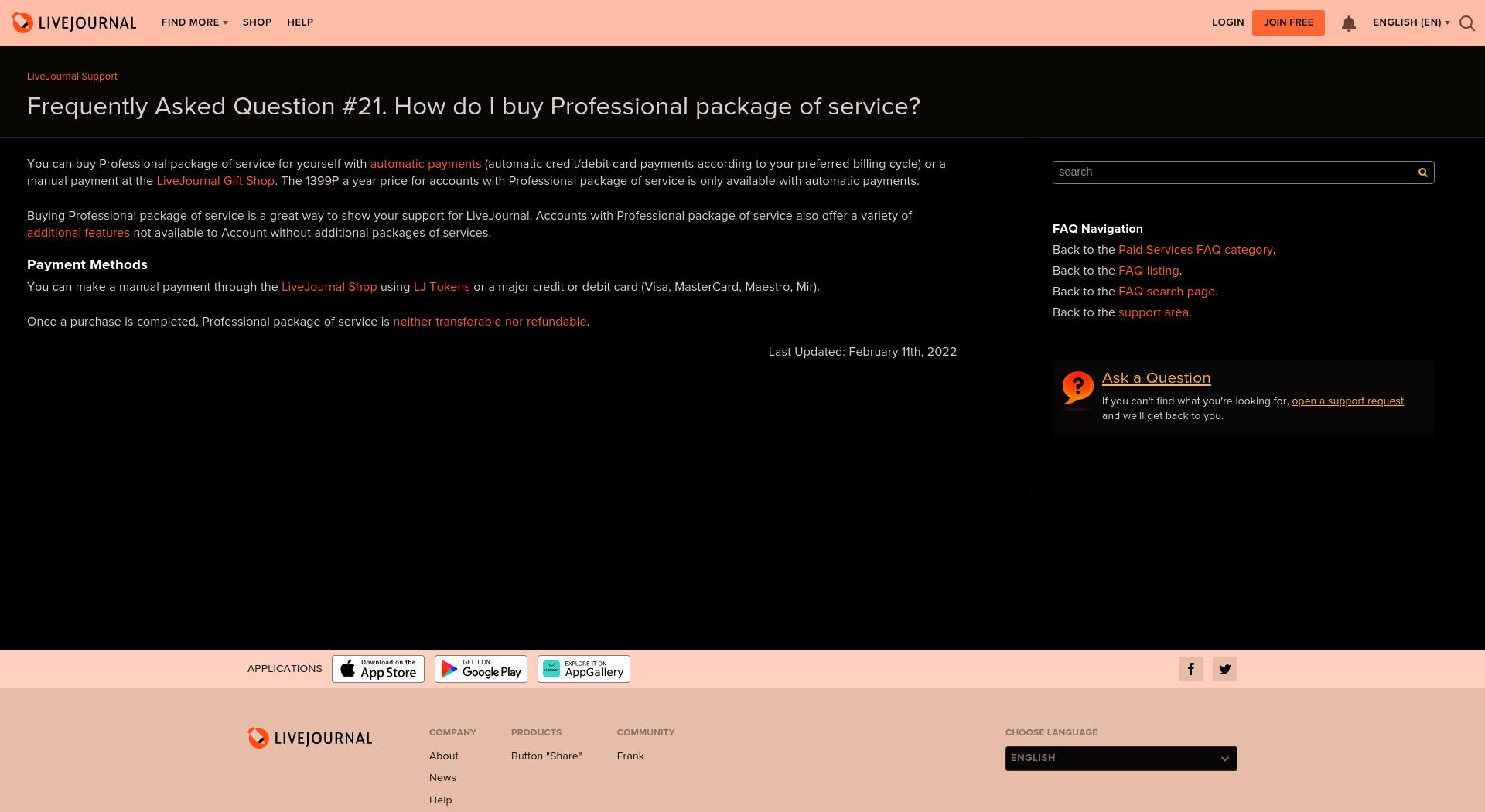Follow the automatic payments link

click(425, 164)
